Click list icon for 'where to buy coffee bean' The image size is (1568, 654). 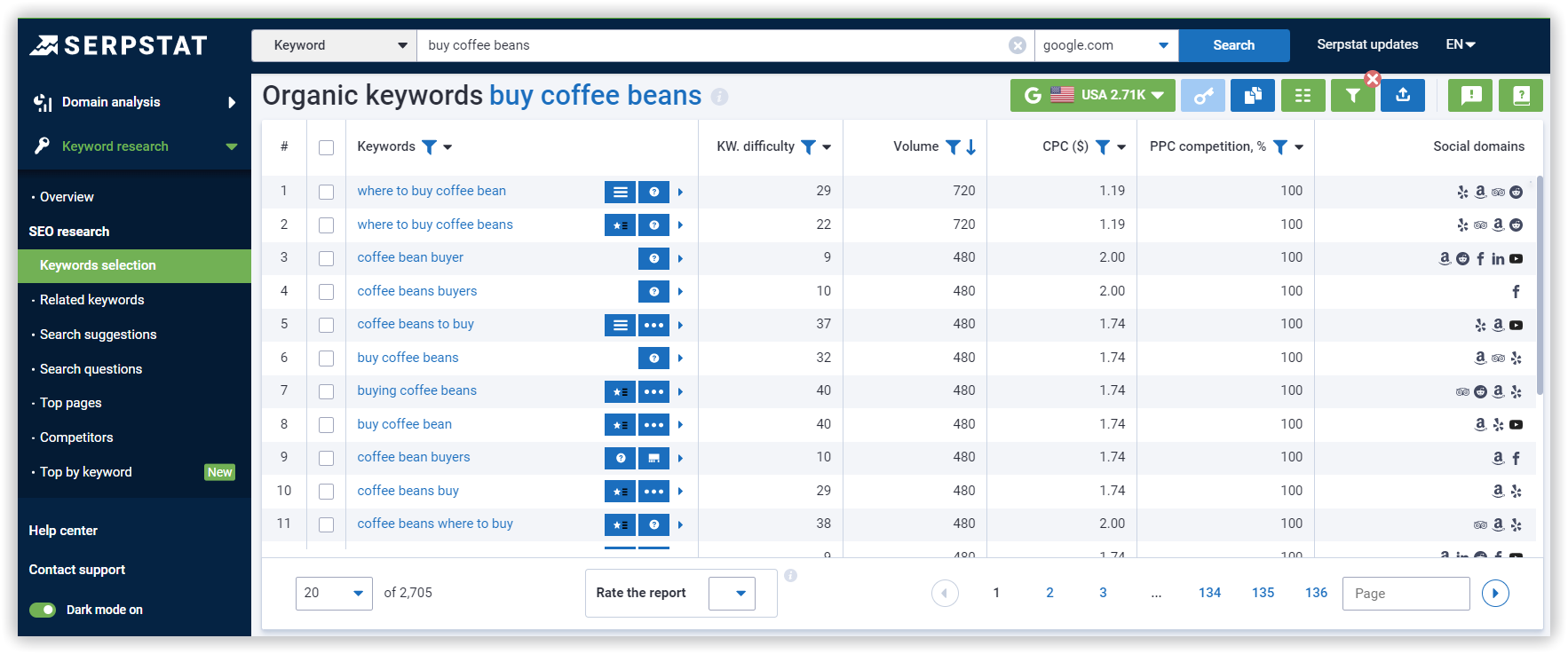click(x=620, y=192)
